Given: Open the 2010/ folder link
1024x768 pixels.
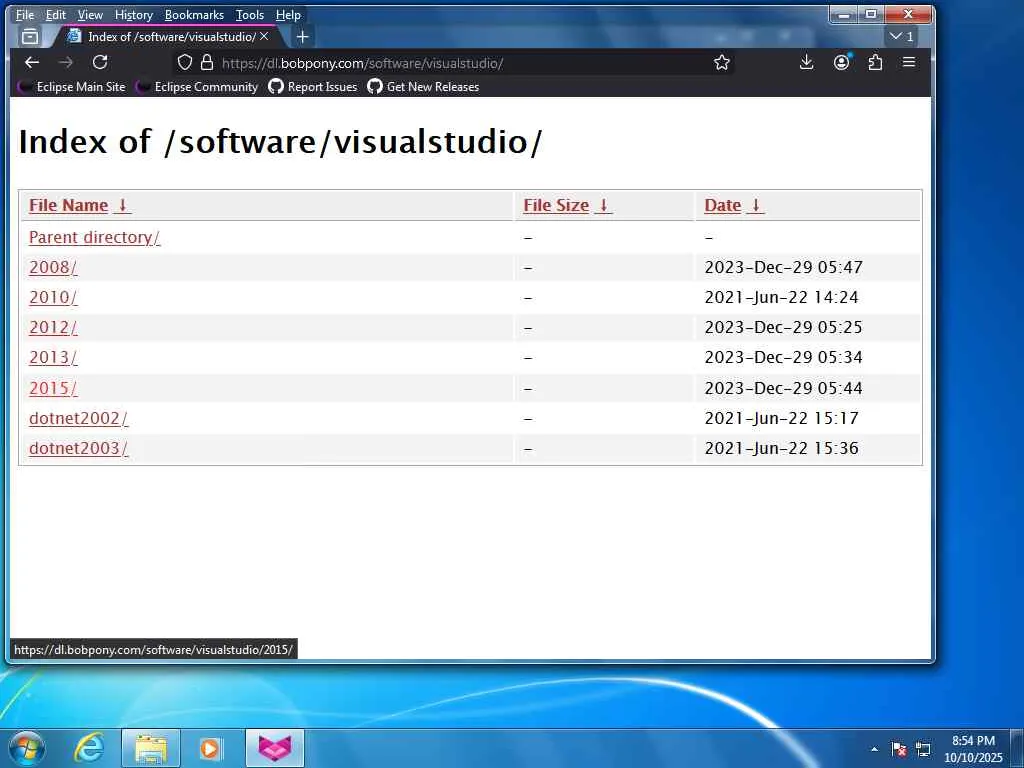Looking at the screenshot, I should 53,297.
